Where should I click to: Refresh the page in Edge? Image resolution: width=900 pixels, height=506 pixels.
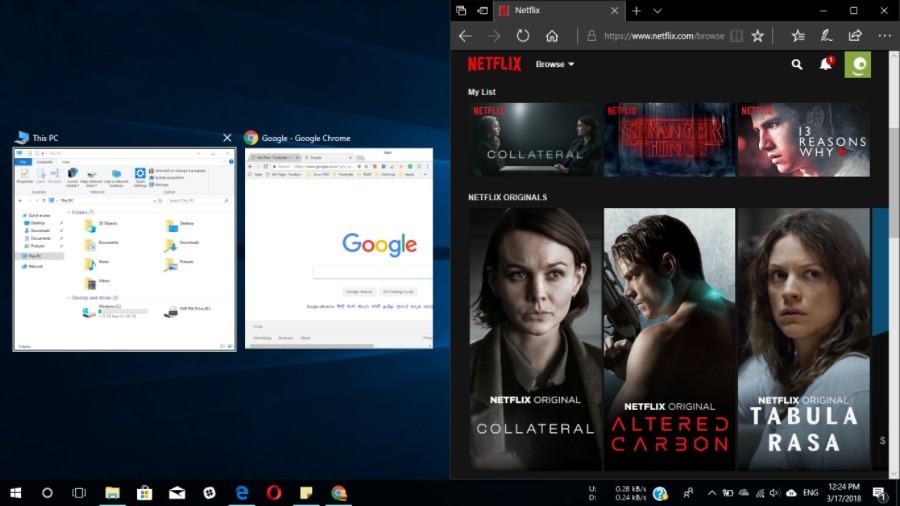[522, 36]
